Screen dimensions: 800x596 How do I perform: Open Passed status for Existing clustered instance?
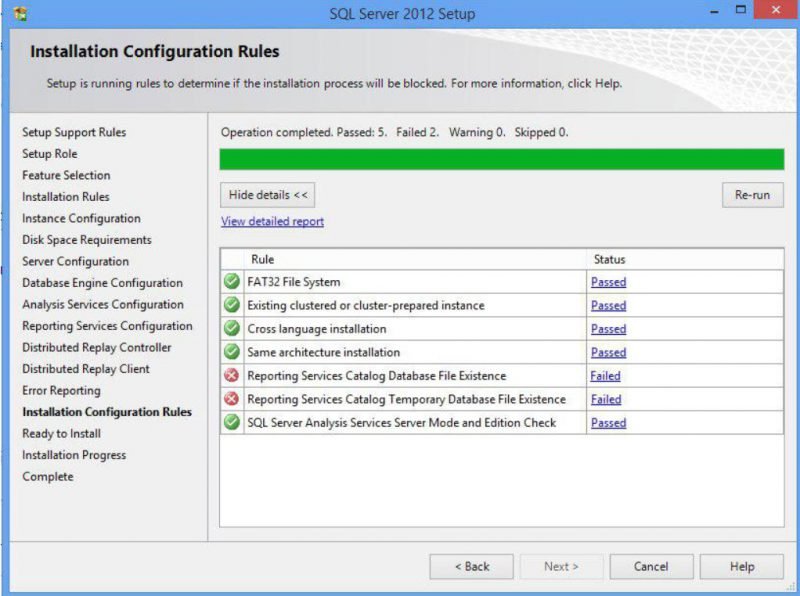click(x=609, y=305)
